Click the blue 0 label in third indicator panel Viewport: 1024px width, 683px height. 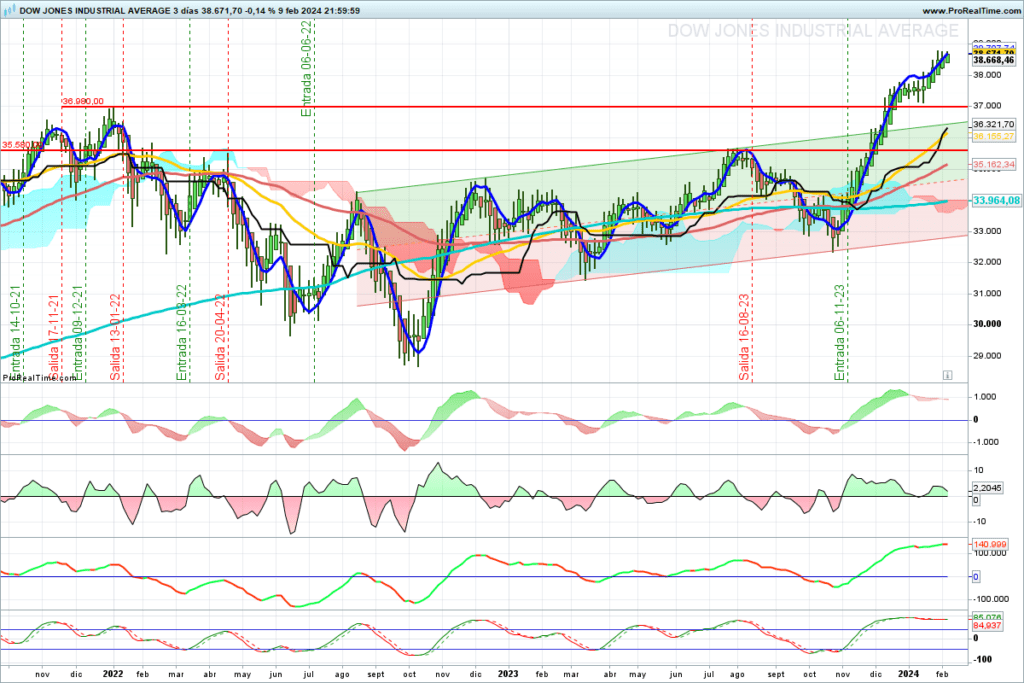(976, 577)
